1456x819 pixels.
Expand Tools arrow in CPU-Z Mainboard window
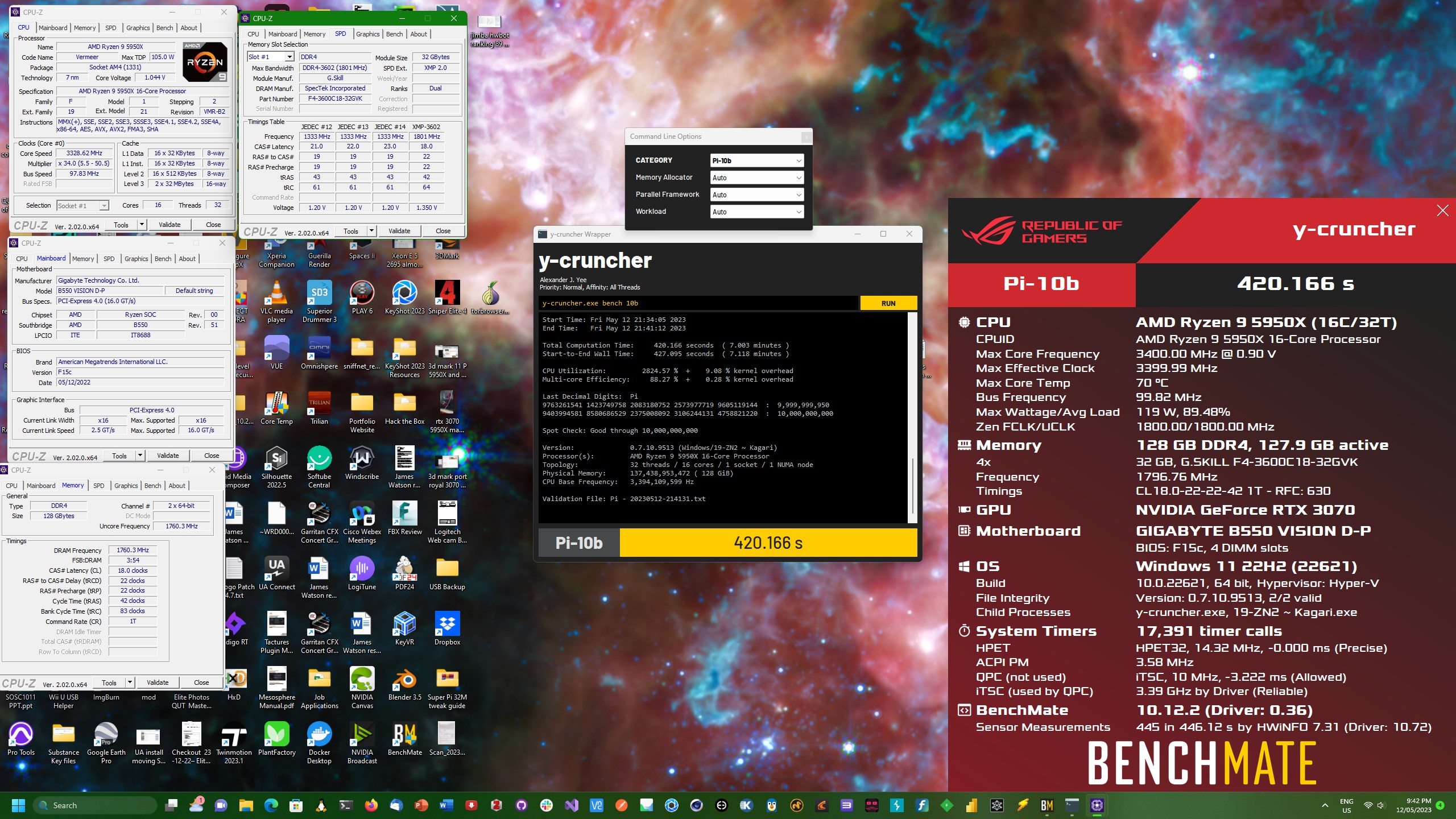coord(140,456)
